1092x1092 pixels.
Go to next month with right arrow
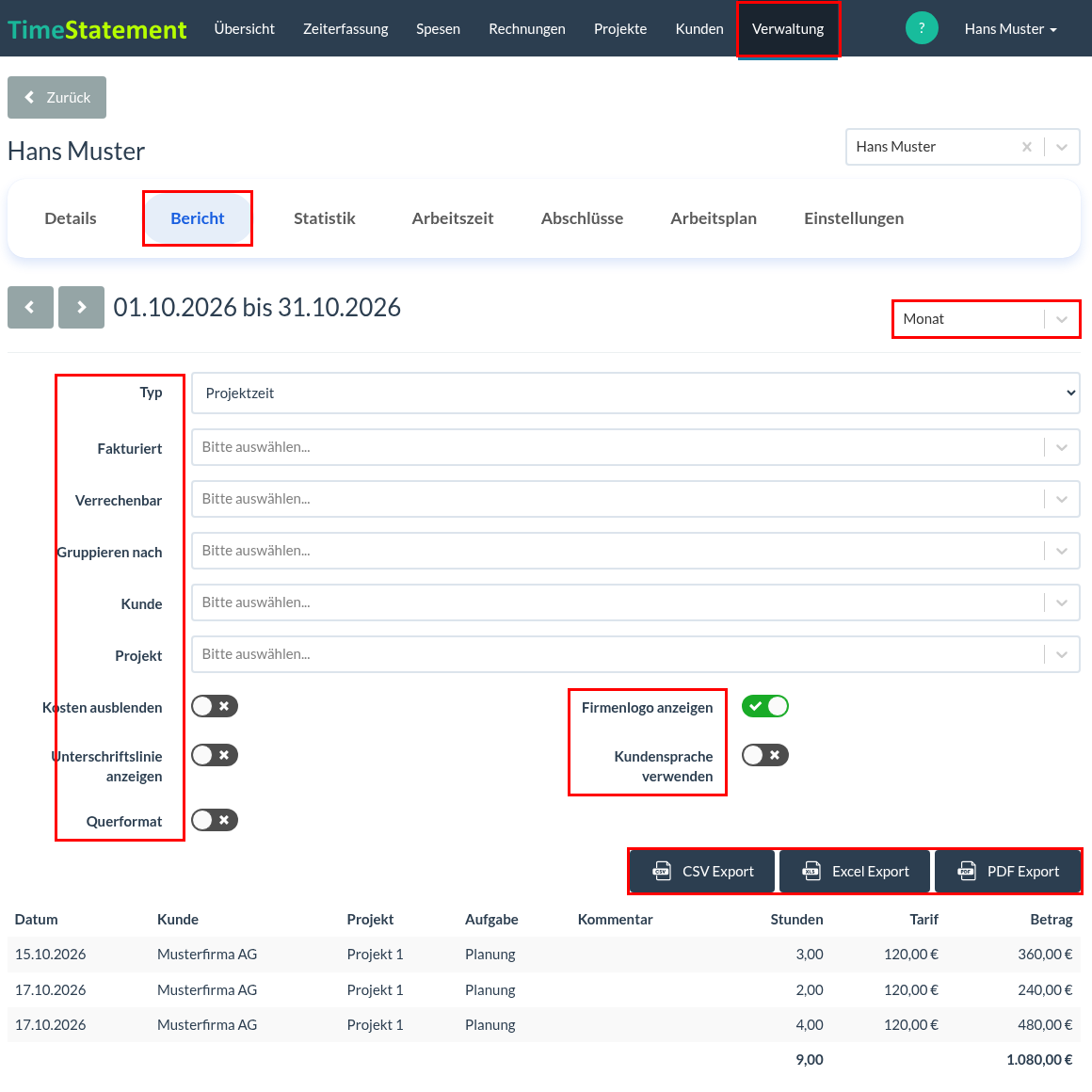tap(82, 307)
